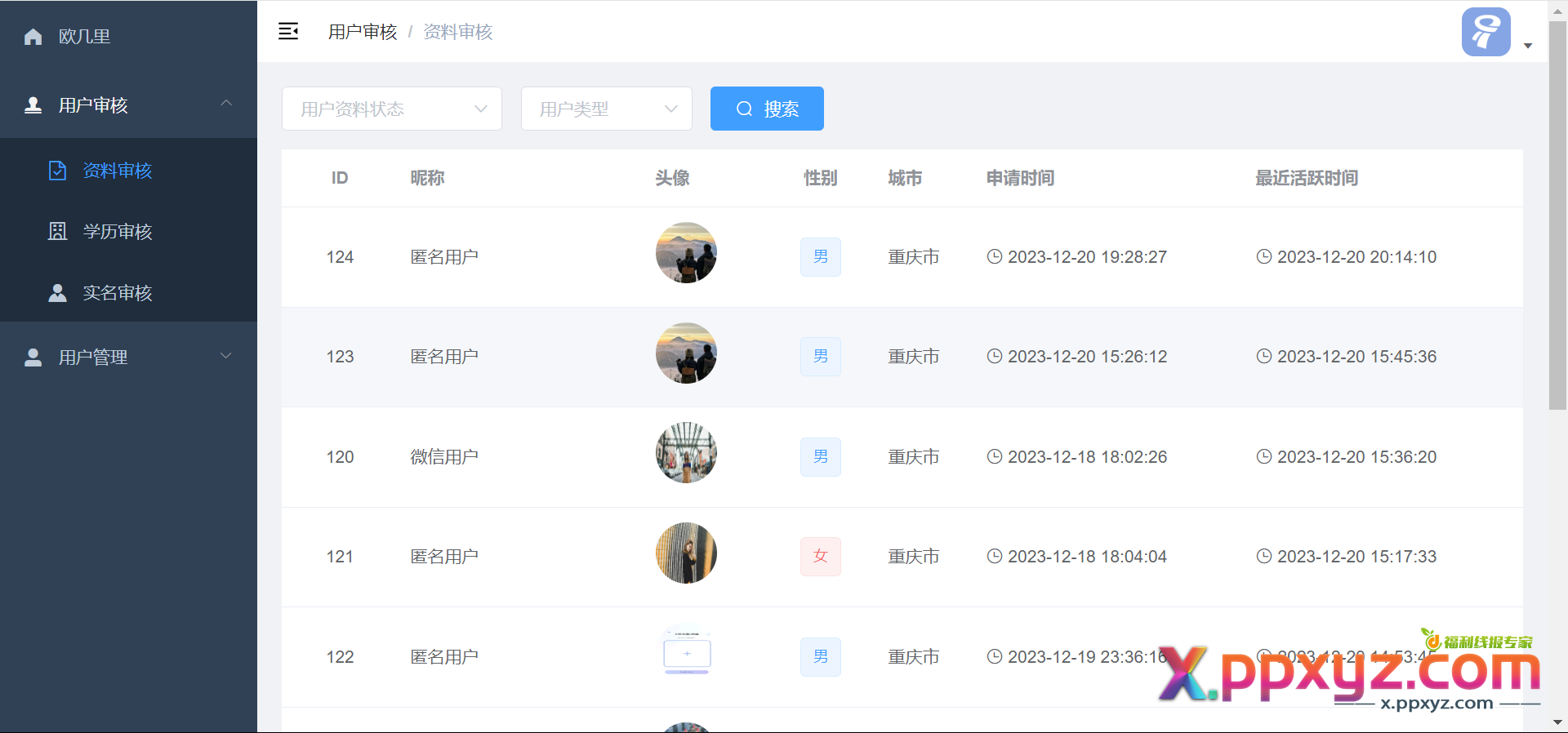The image size is (1568, 733).
Task: Click the vertical scrollbar thumb
Action: (1557, 215)
